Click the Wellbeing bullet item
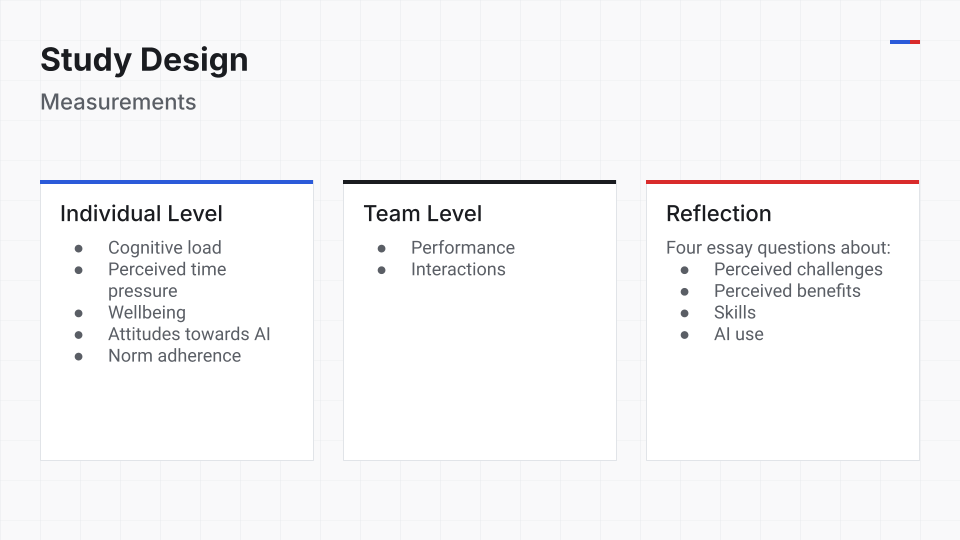 pos(147,312)
